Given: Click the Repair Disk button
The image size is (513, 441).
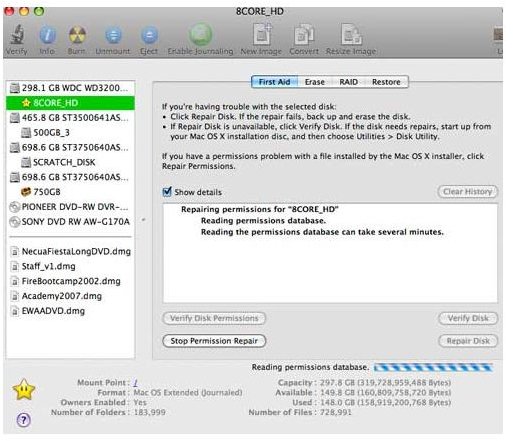Looking at the screenshot, I should (x=468, y=341).
